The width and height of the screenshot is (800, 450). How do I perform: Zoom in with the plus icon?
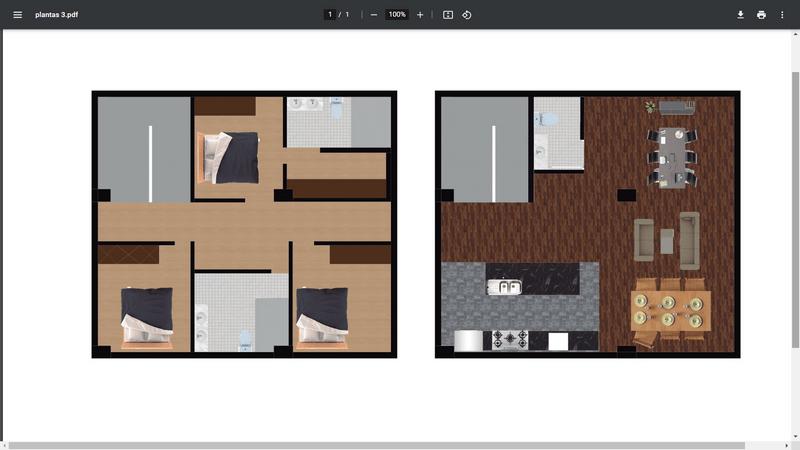pyautogui.click(x=420, y=15)
